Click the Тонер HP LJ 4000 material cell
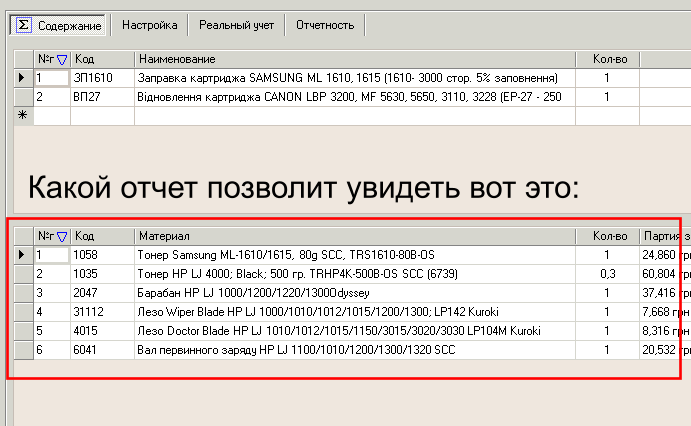The height and width of the screenshot is (426, 691). tap(354, 273)
